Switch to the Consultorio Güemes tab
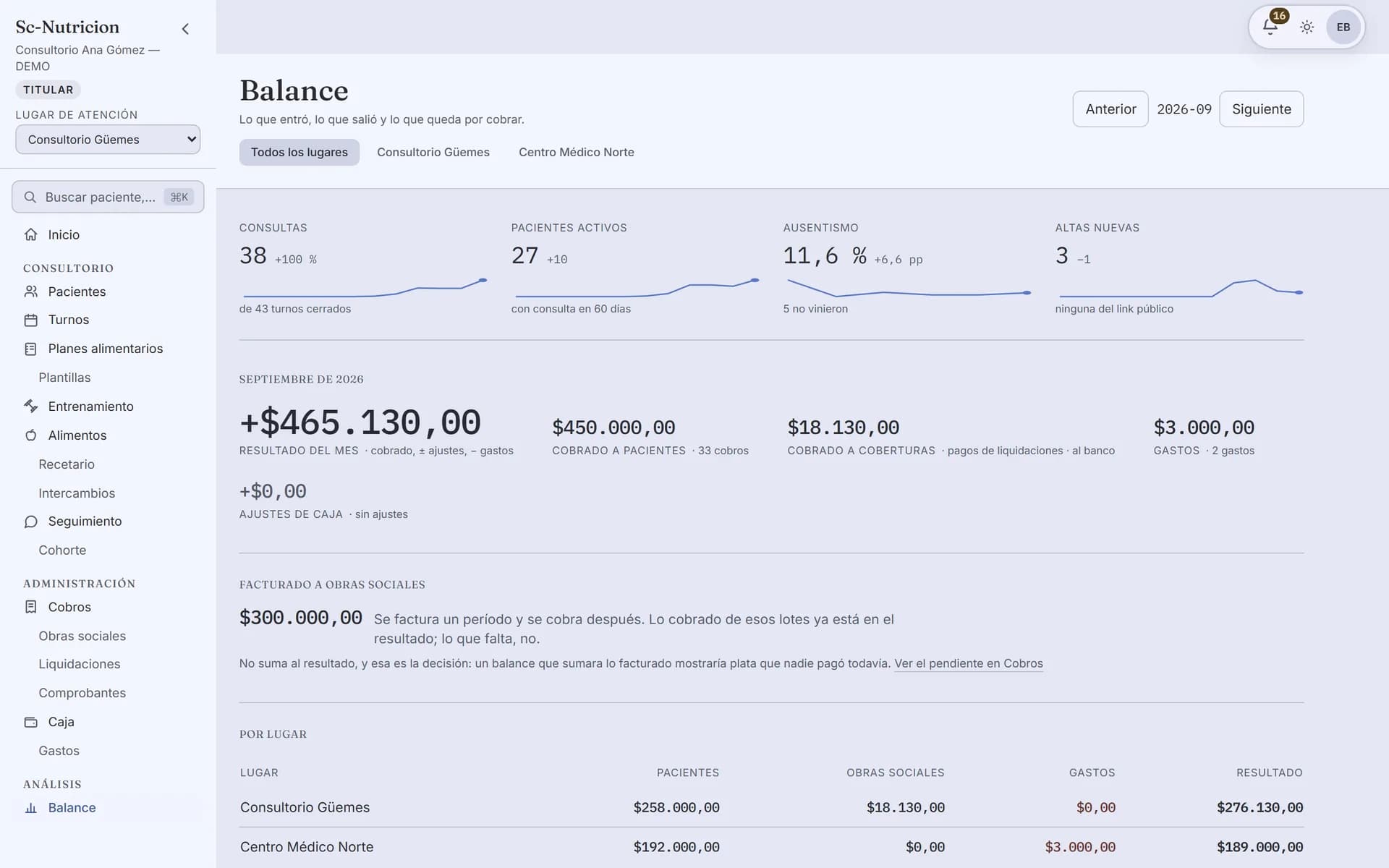 tap(433, 152)
